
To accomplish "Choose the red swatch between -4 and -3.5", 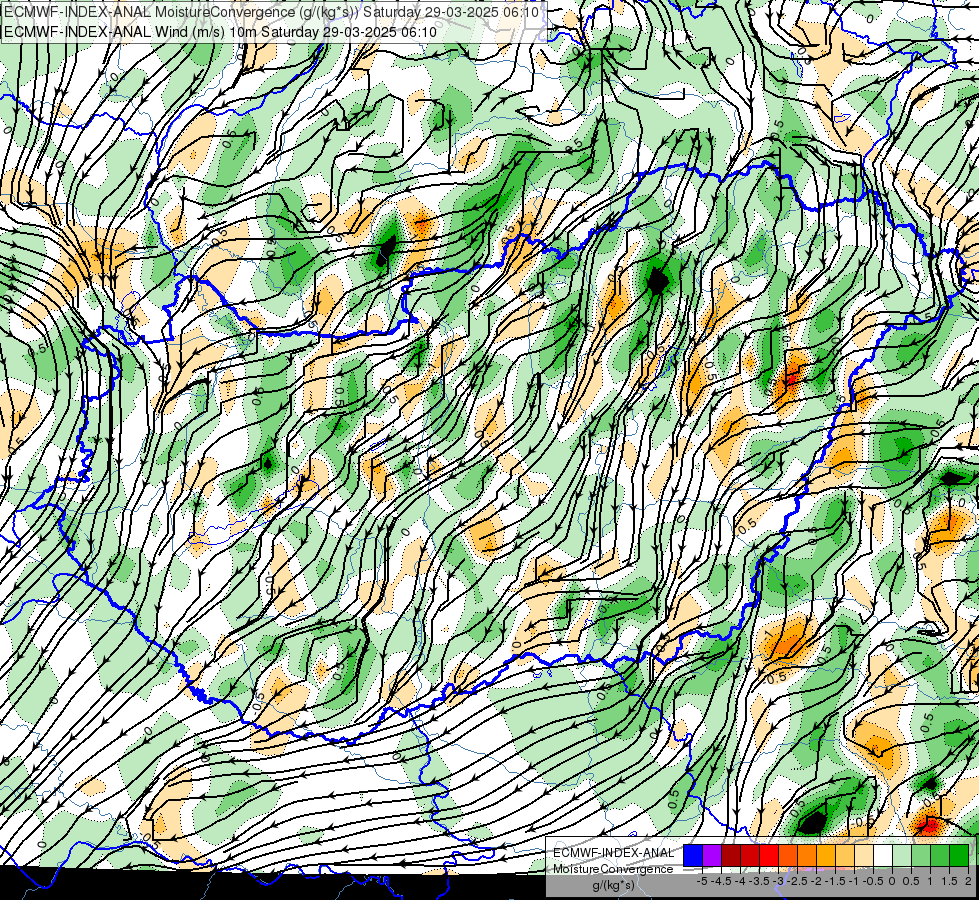I will (x=750, y=855).
